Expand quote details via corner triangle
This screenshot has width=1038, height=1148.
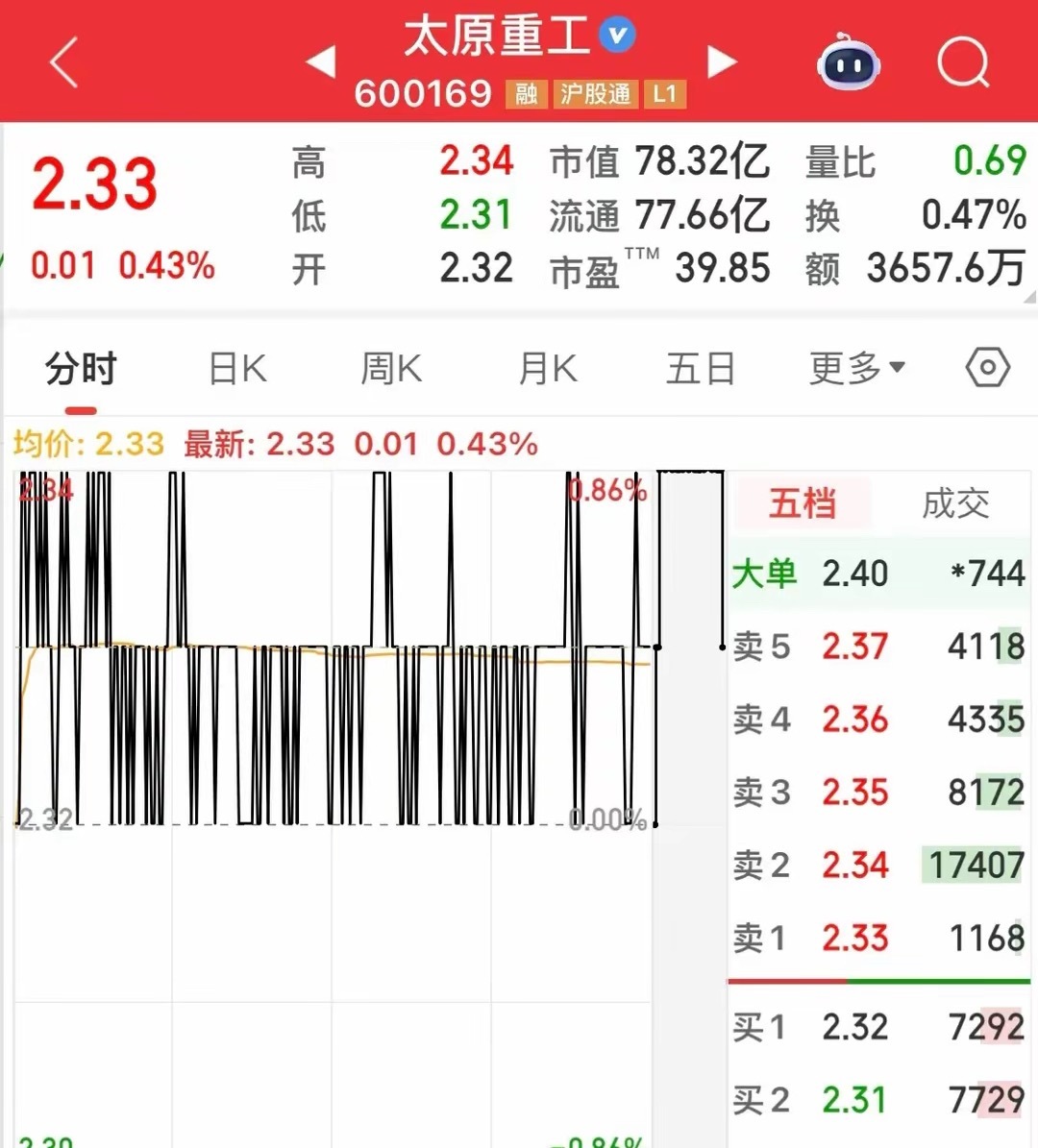click(x=1030, y=297)
